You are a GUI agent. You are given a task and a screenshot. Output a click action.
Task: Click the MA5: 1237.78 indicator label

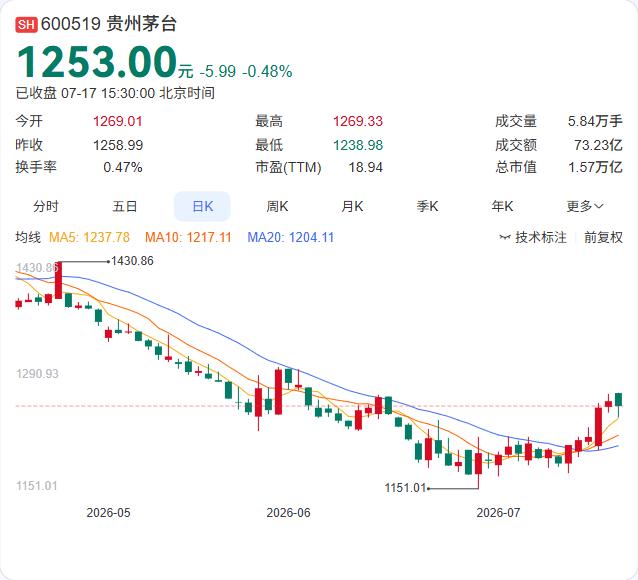89,237
